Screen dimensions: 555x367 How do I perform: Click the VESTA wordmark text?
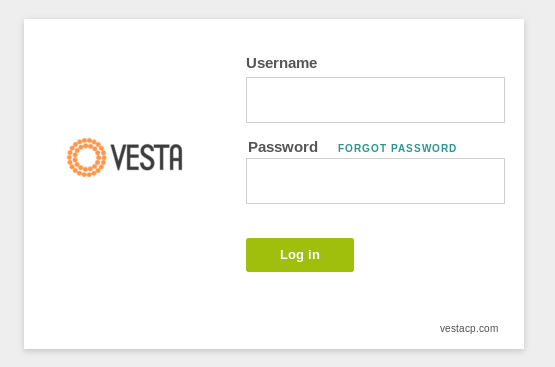pyautogui.click(x=147, y=157)
